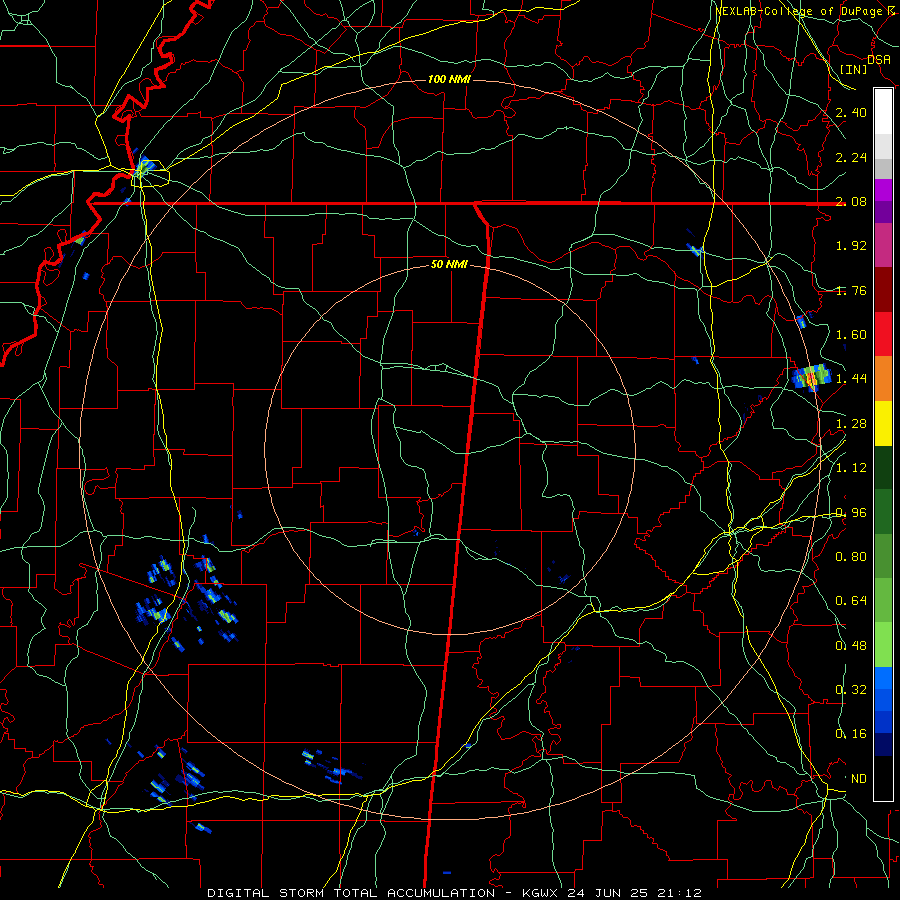Click the 2.24 legend value
Screen dimensions: 900x900
click(851, 158)
